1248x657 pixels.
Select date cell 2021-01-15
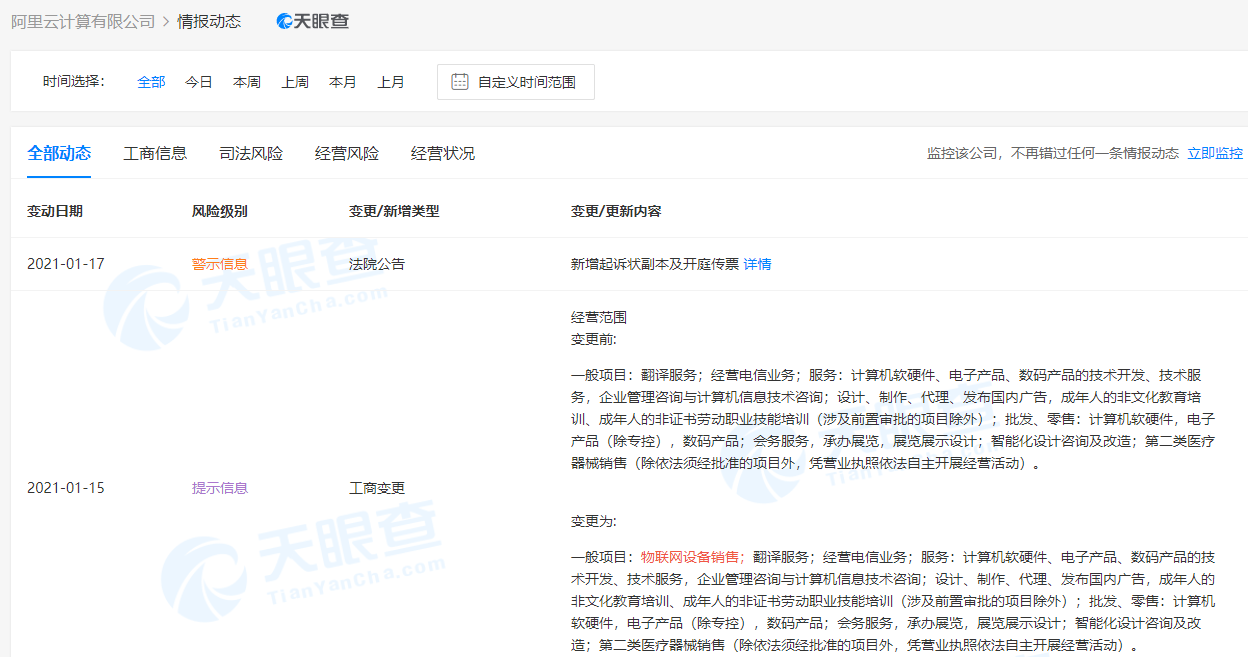(66, 488)
